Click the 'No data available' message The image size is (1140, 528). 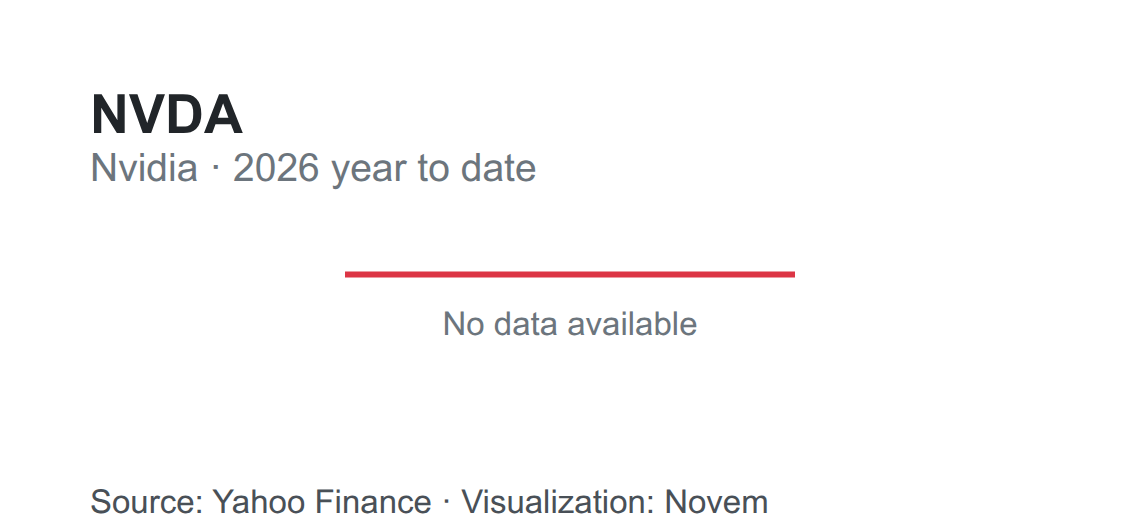(570, 324)
